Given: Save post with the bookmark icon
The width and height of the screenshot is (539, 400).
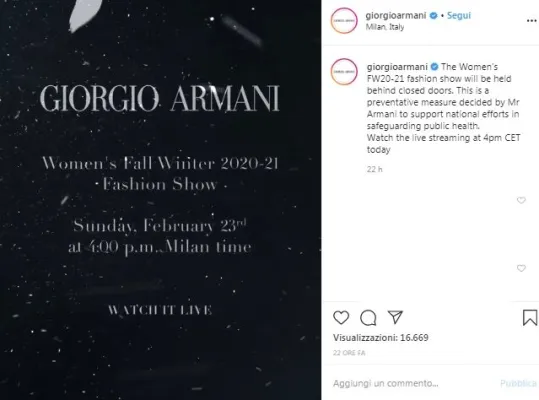Looking at the screenshot, I should click(x=530, y=317).
